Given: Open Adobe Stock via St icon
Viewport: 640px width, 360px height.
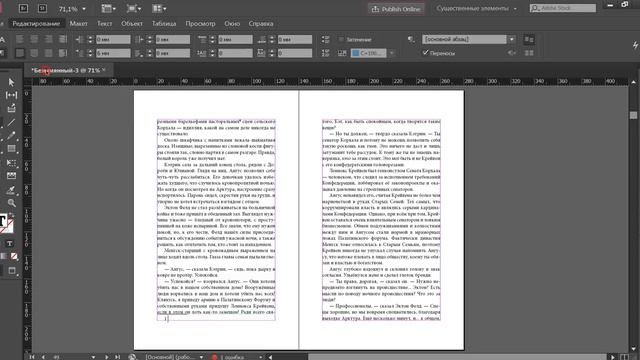Looking at the screenshot, I should click(x=42, y=8).
